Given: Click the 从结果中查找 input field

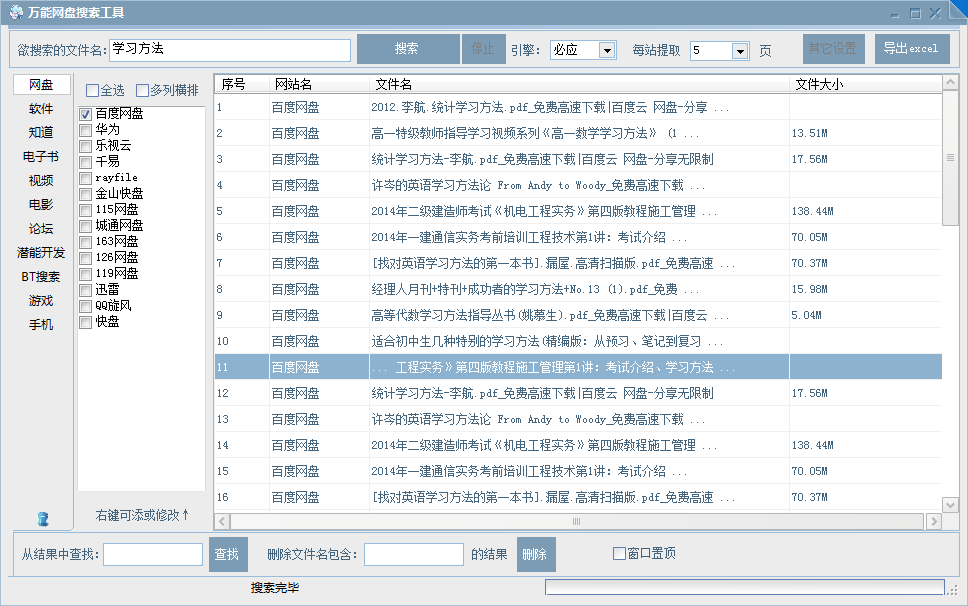Looking at the screenshot, I should click(153, 554).
